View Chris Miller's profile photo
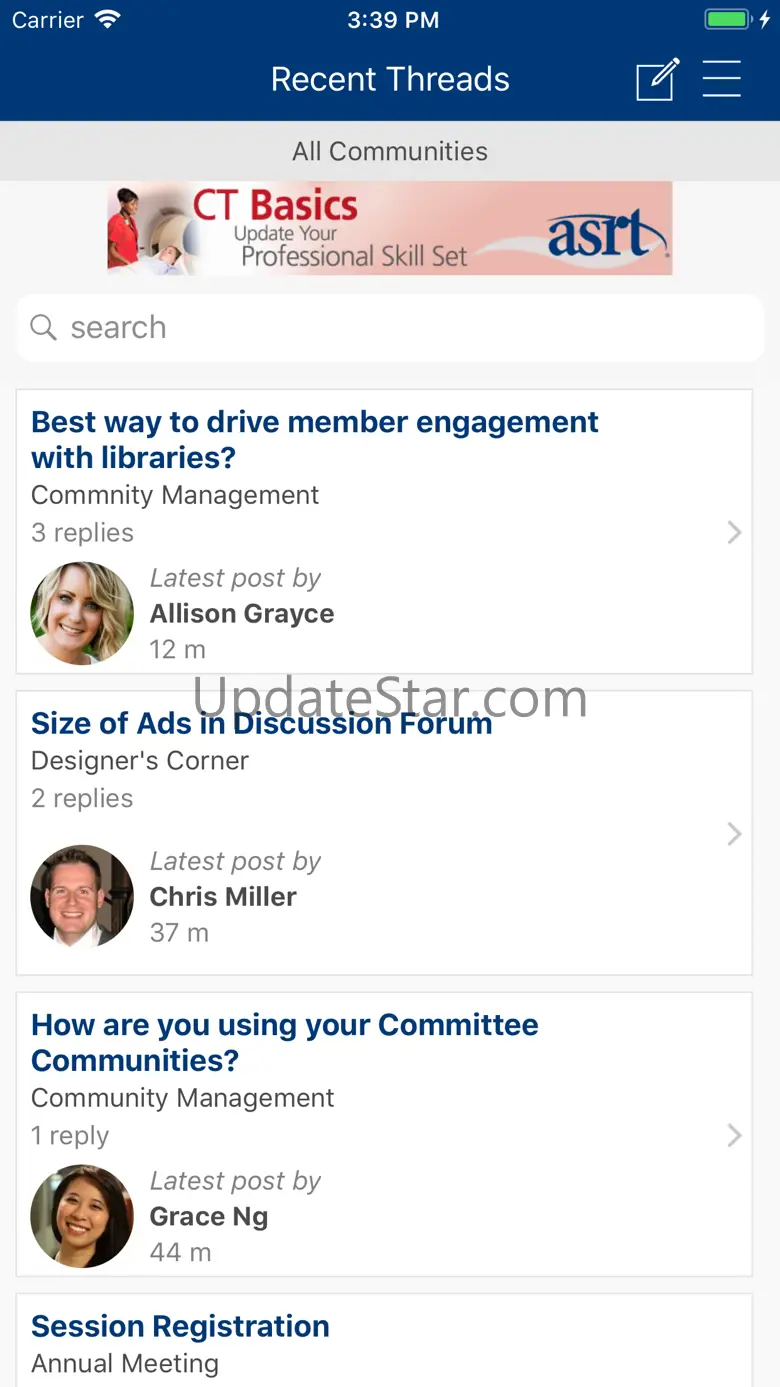 [82, 896]
